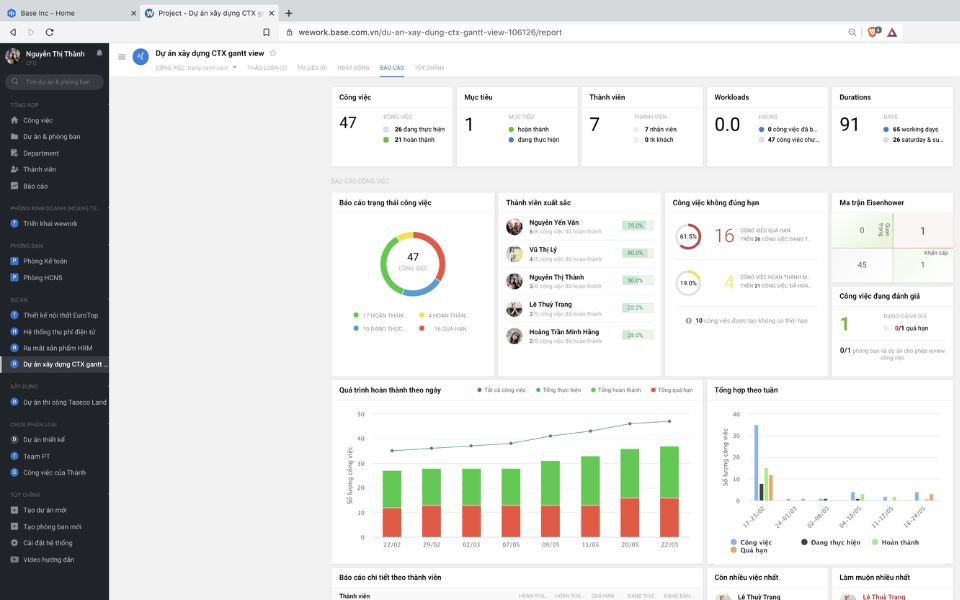Switch to the Thảo luận tab

tap(267, 68)
